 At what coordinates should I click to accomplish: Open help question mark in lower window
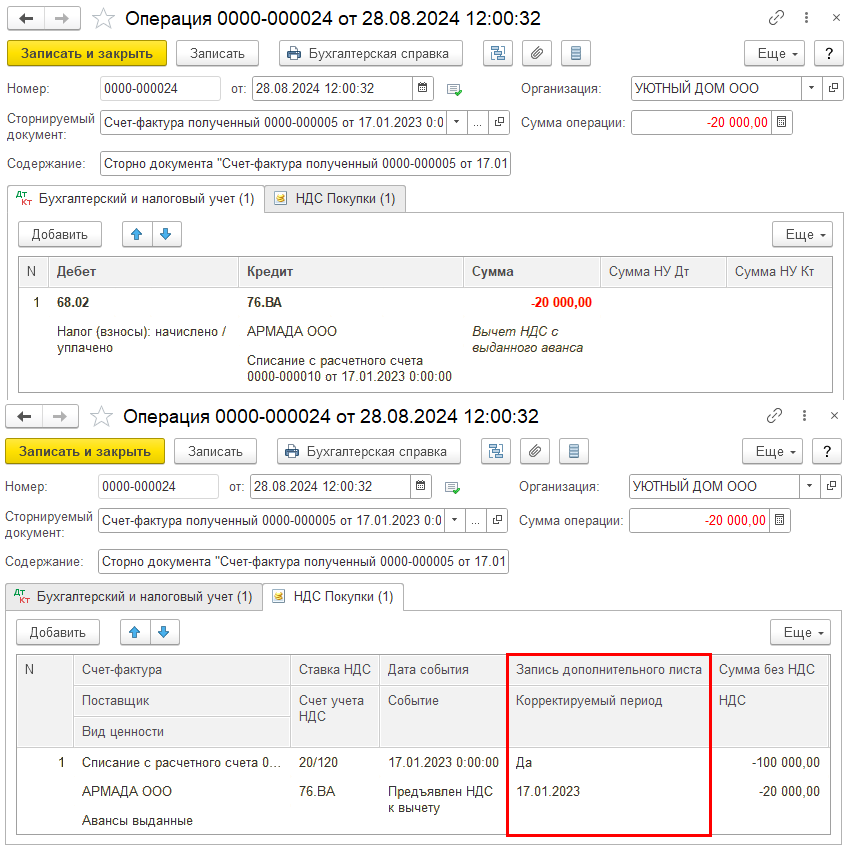826,451
